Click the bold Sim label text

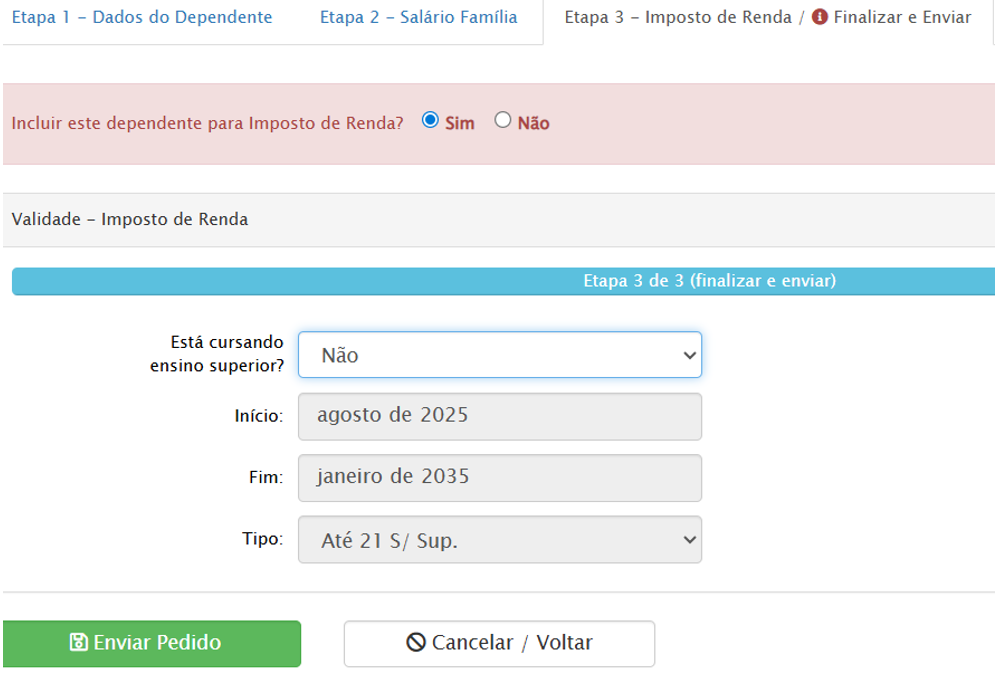[x=459, y=123]
